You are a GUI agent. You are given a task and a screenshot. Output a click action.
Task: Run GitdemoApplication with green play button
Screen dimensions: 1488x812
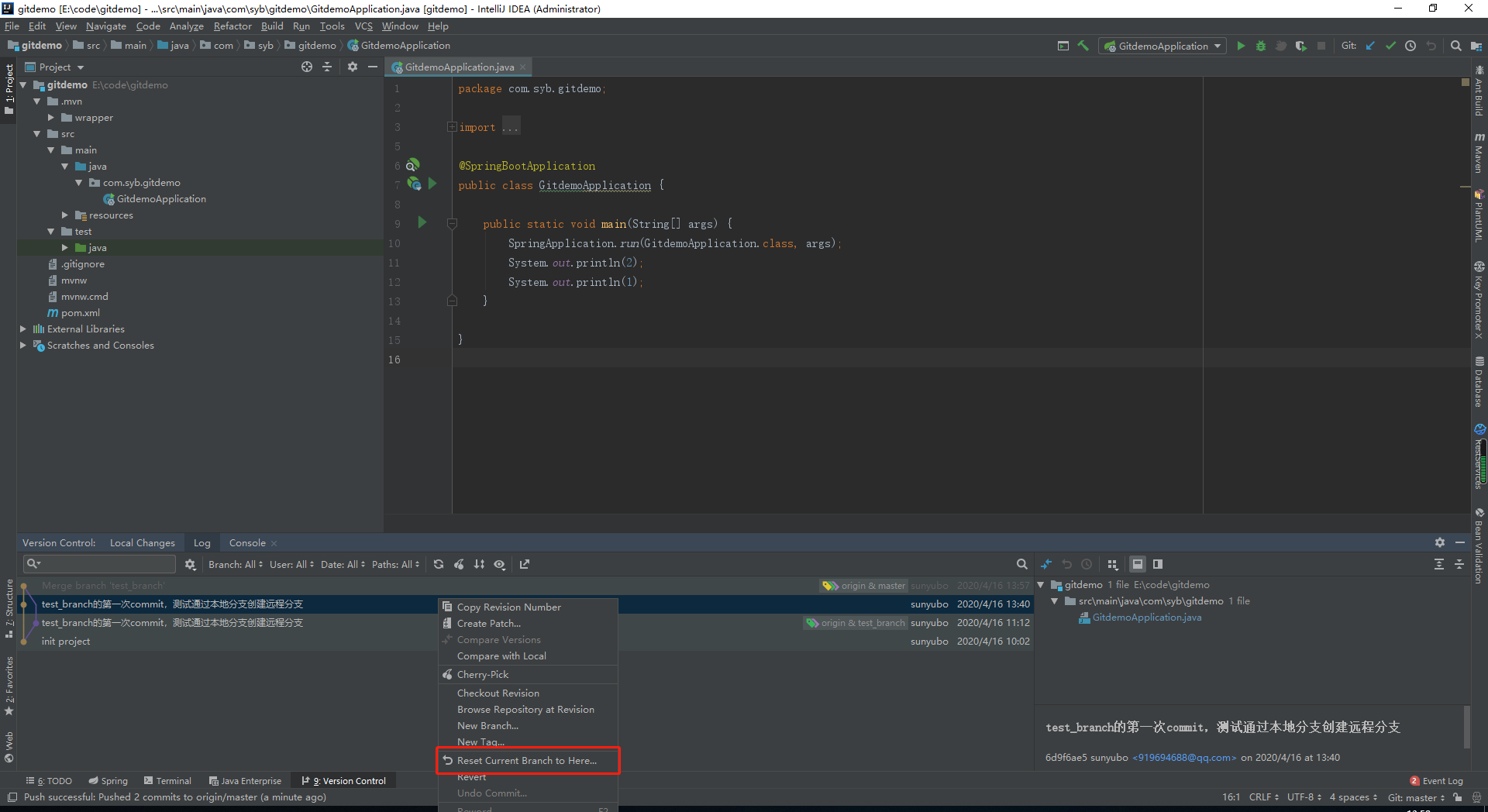click(x=1241, y=46)
